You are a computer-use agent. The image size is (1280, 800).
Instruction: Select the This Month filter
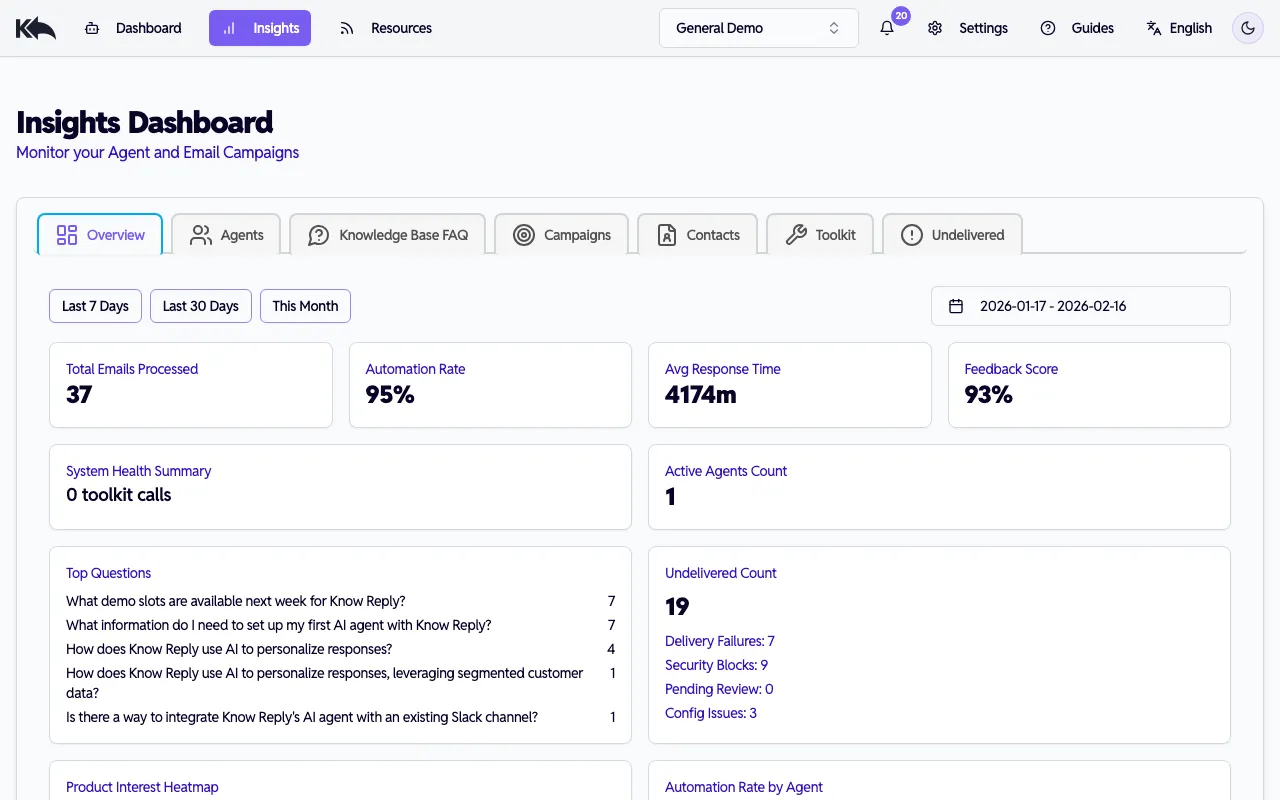pos(305,306)
